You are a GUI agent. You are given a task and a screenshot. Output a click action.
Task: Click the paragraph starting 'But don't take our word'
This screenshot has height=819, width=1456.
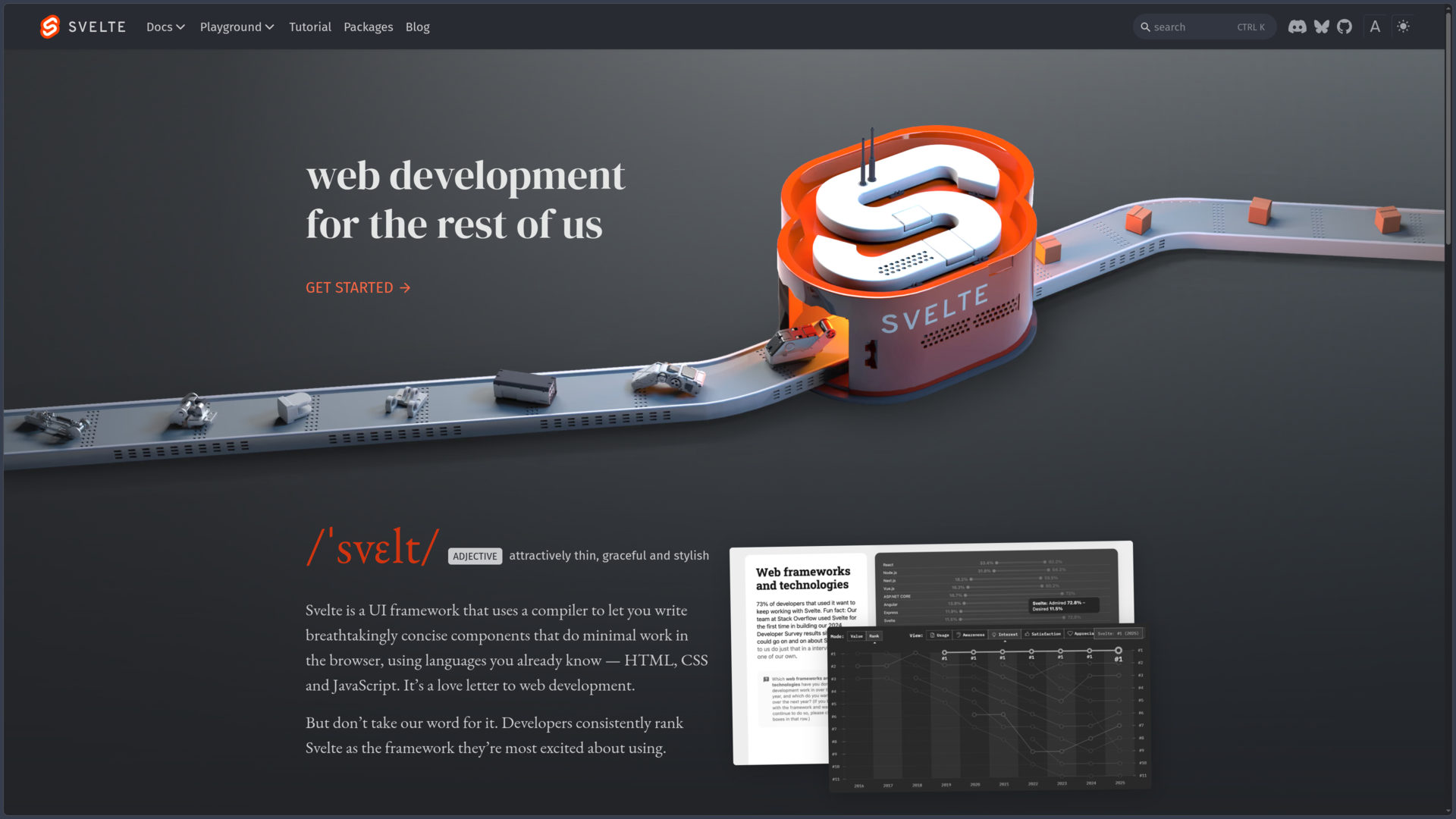click(x=494, y=736)
